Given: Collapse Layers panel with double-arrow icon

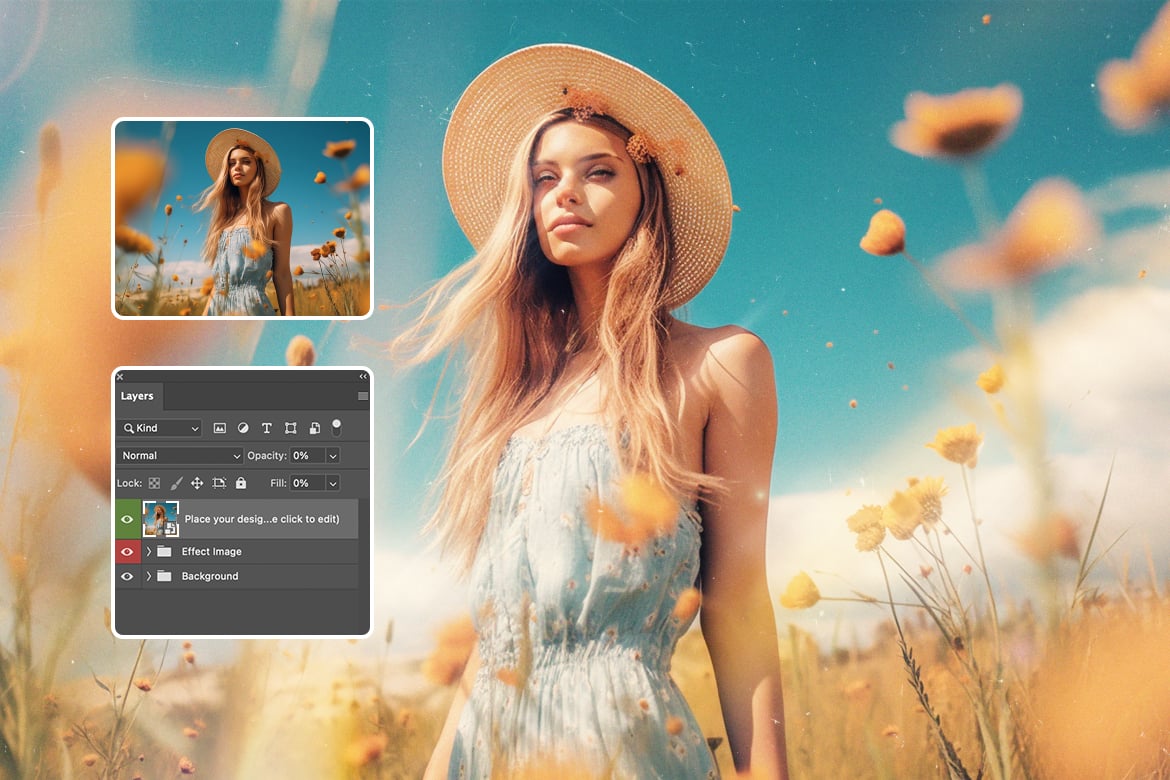Looking at the screenshot, I should pyautogui.click(x=363, y=377).
